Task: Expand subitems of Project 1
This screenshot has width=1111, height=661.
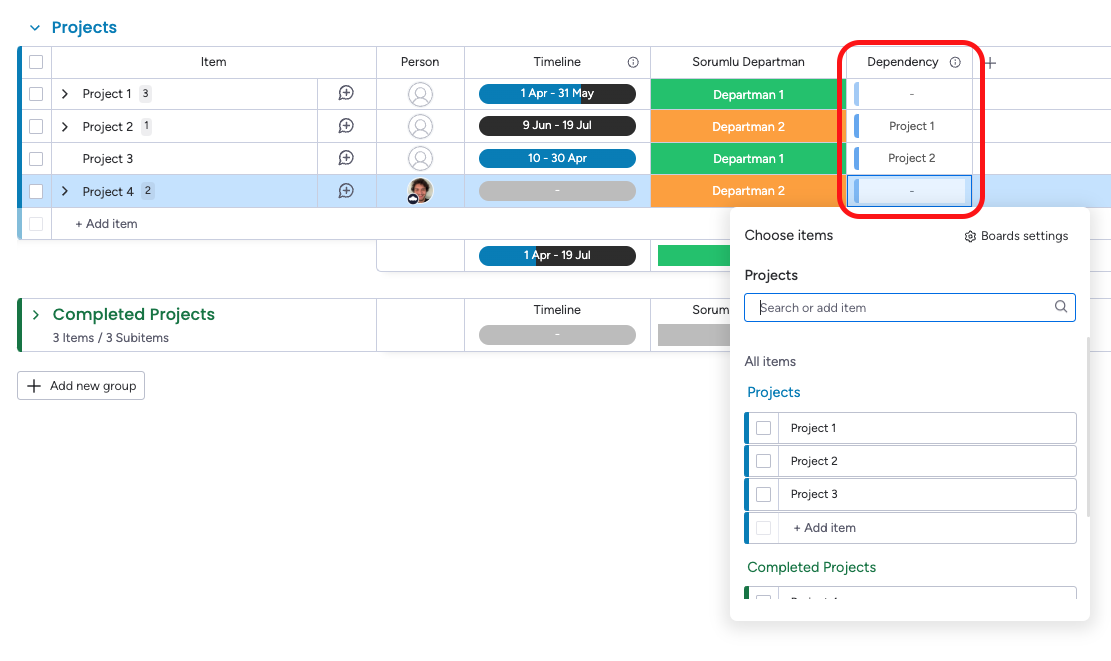Action: [64, 94]
